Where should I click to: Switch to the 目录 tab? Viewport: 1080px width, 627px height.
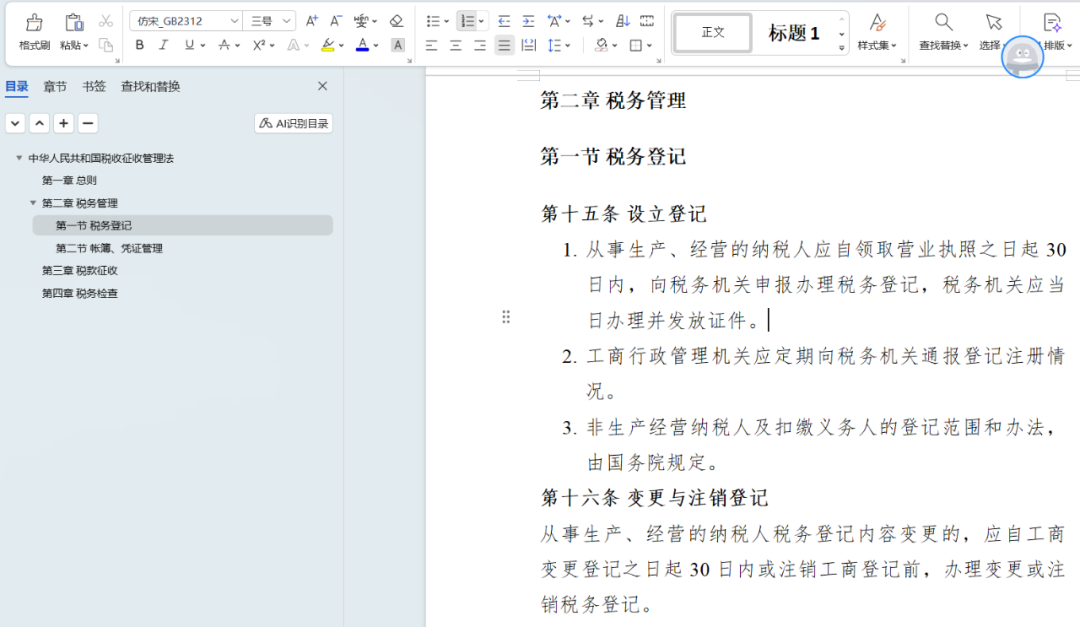(17, 87)
